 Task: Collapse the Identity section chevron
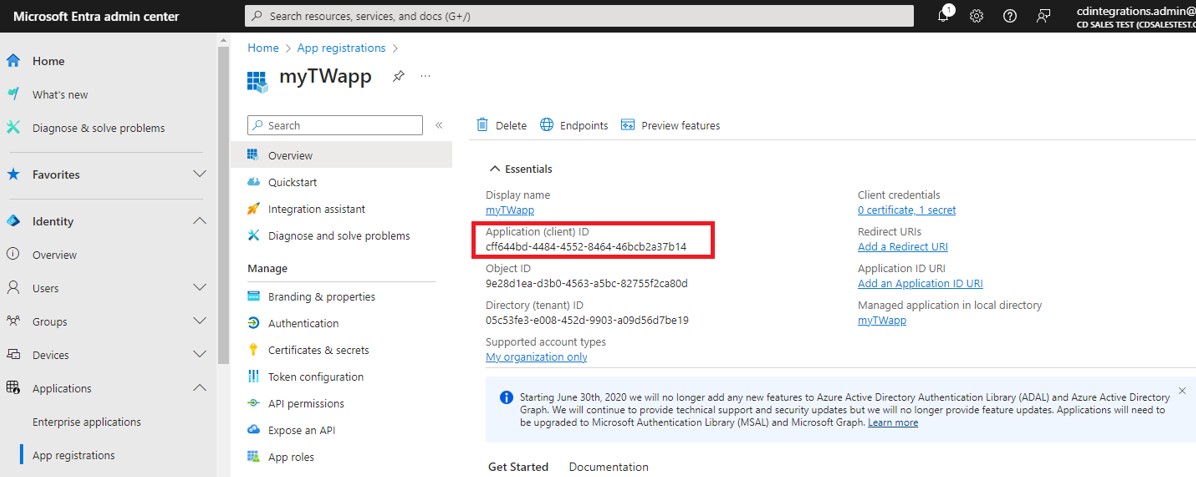click(200, 221)
